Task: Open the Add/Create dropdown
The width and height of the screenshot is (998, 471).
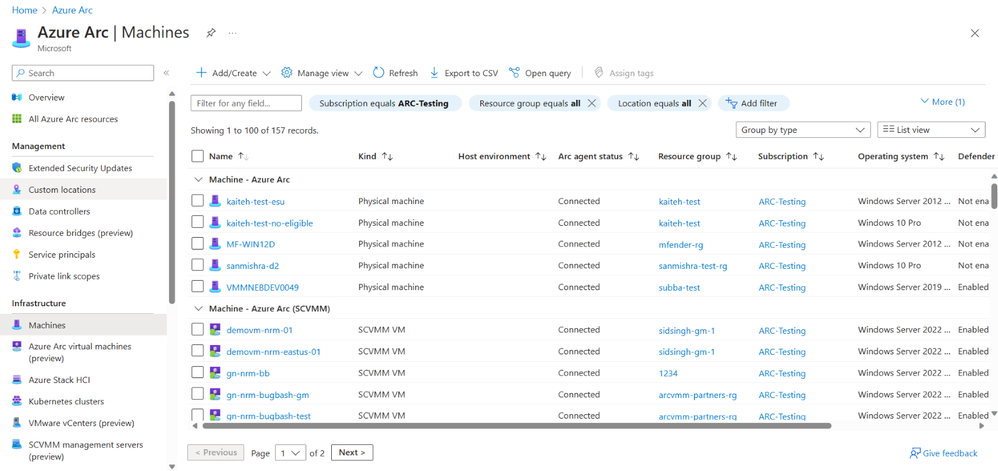Action: coord(234,73)
